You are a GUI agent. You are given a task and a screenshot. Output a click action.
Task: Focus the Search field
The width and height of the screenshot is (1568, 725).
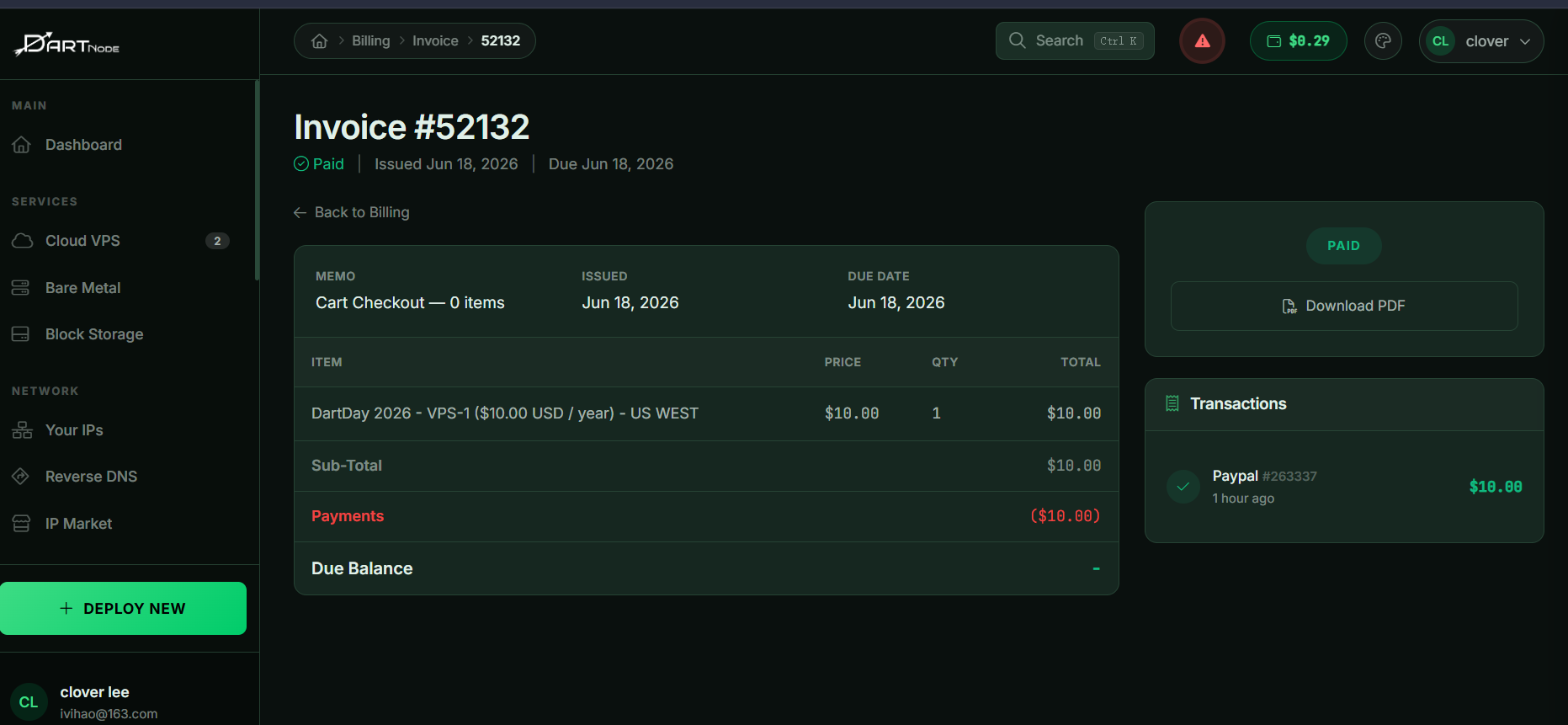(x=1075, y=40)
